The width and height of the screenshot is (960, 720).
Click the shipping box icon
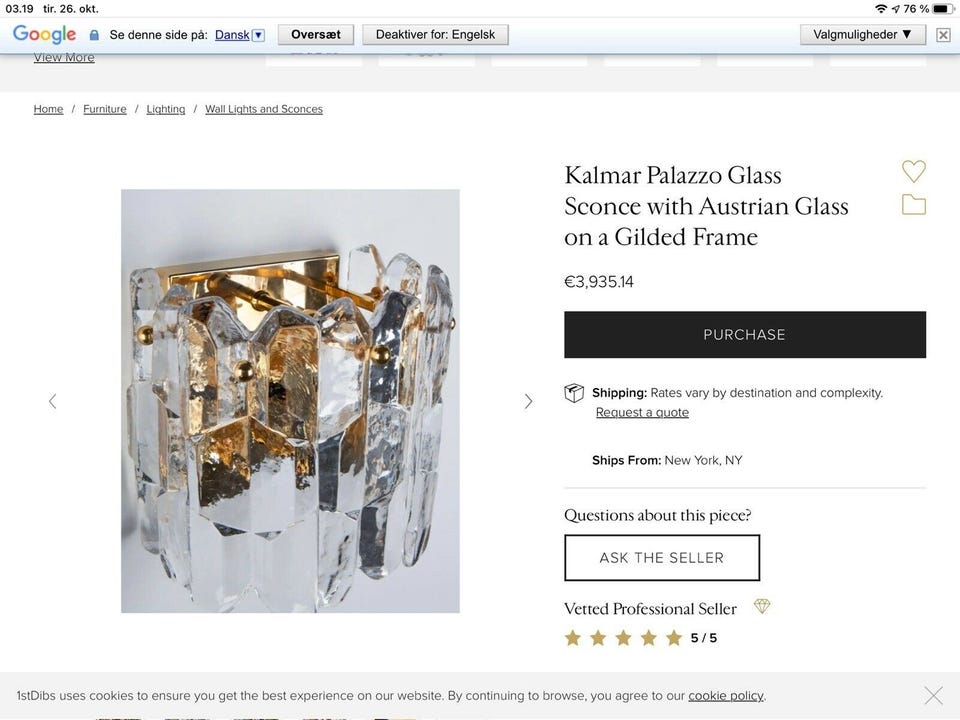coord(574,393)
